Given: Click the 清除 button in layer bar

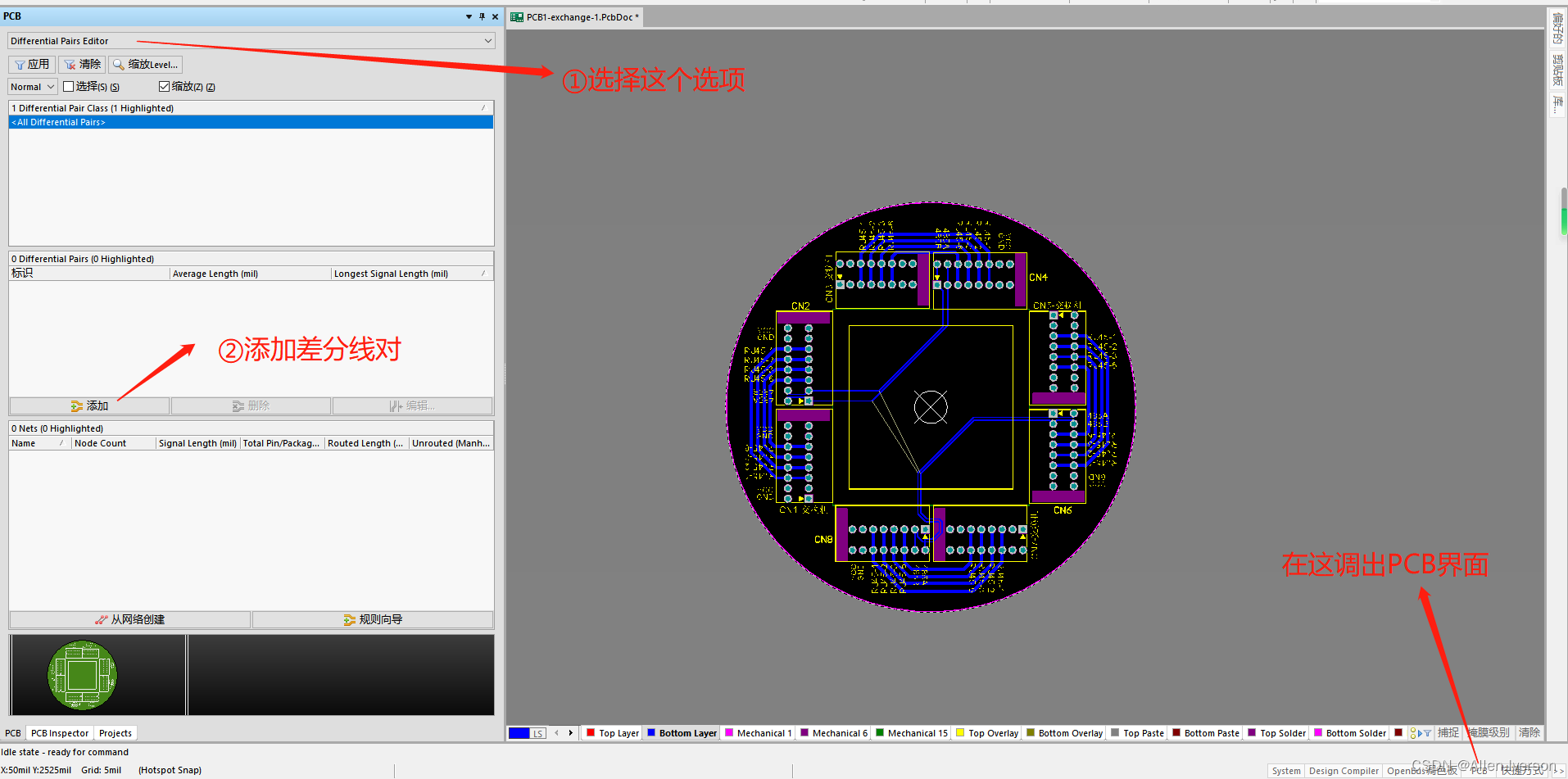Looking at the screenshot, I should [1529, 733].
